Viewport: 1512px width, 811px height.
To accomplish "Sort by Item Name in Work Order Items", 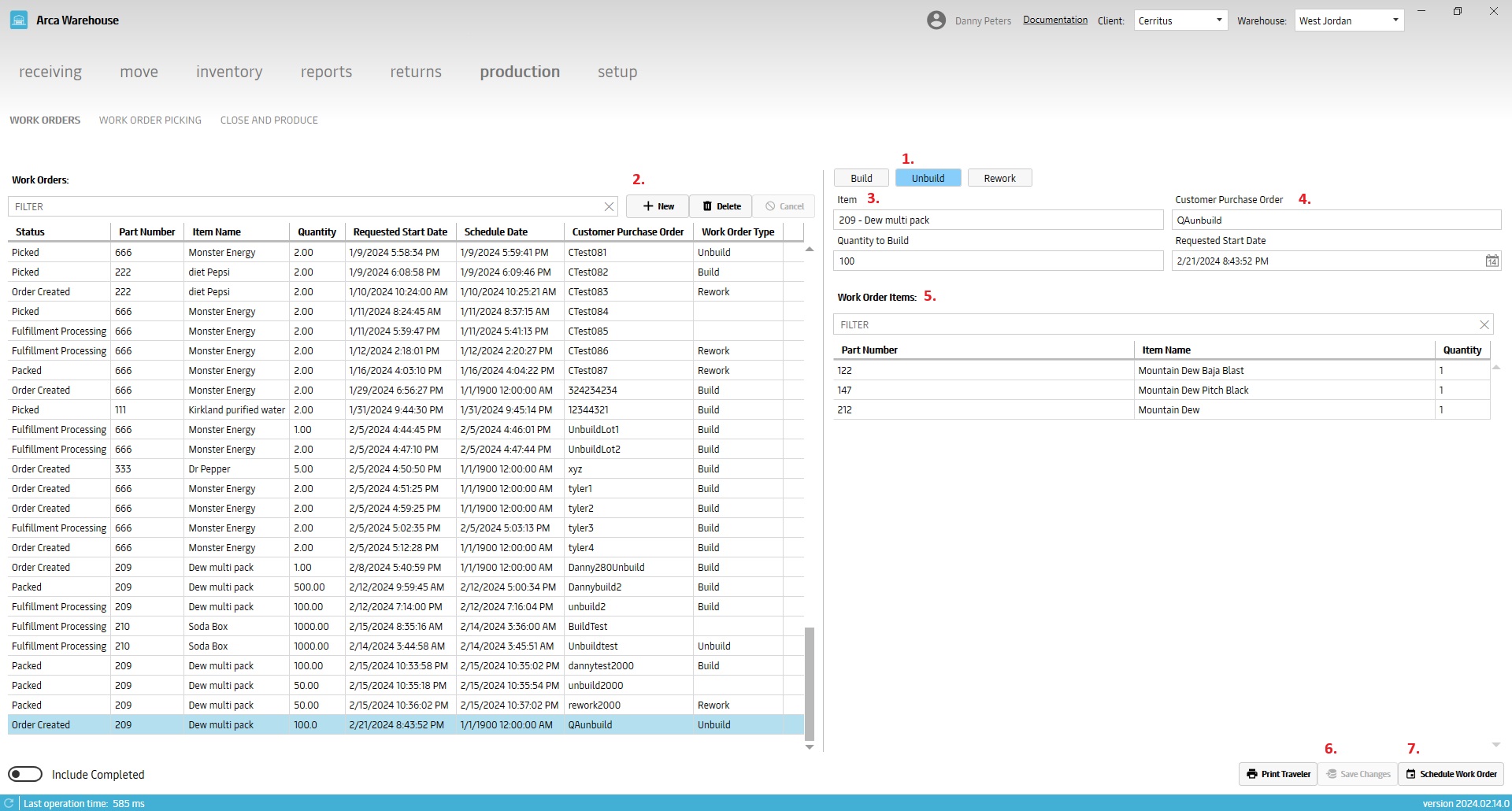I will coord(1284,350).
